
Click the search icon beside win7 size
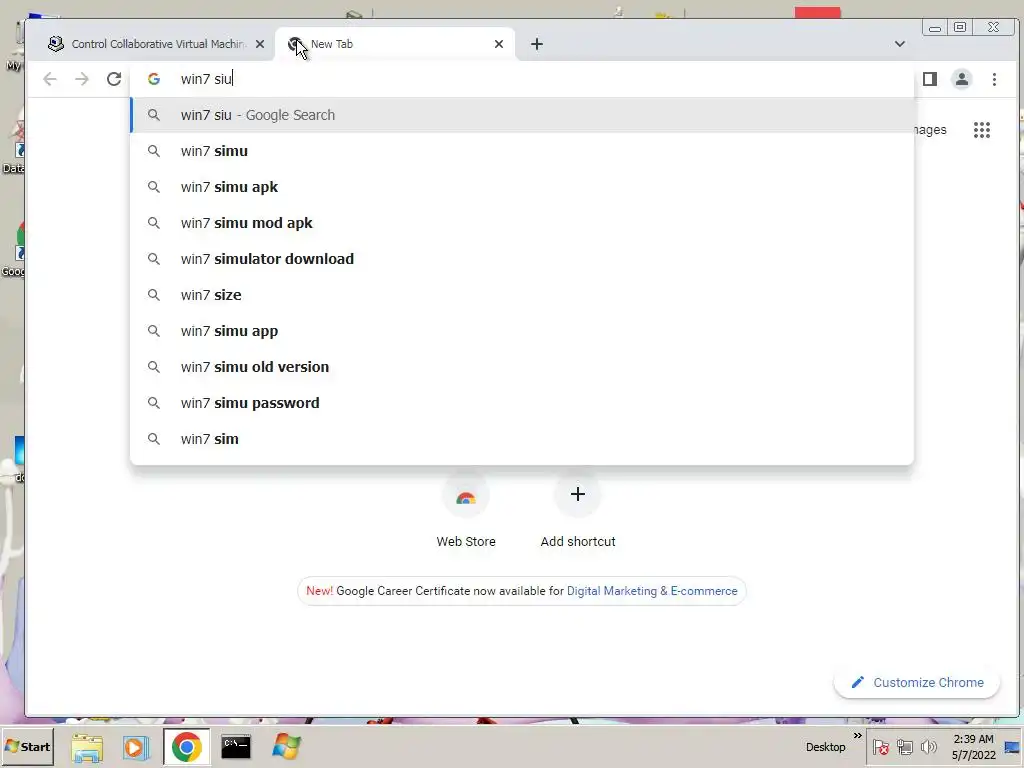153,295
